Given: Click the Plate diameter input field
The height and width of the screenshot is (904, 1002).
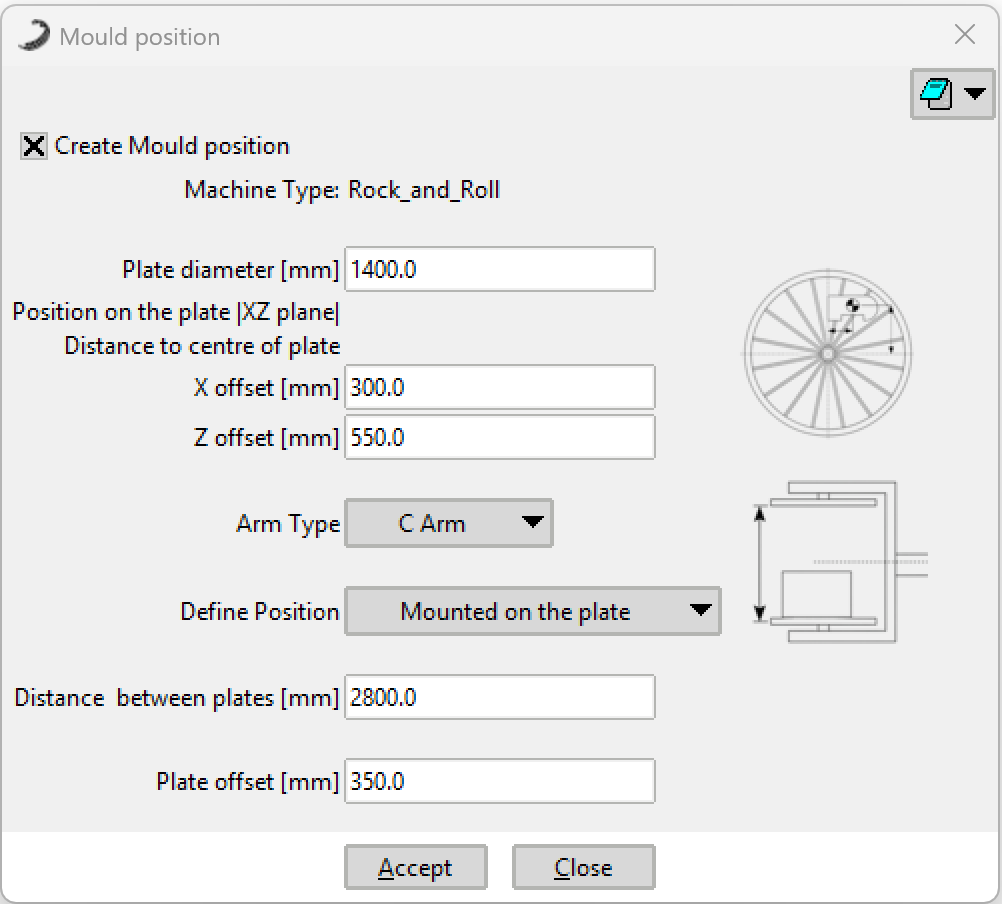Looking at the screenshot, I should [500, 269].
